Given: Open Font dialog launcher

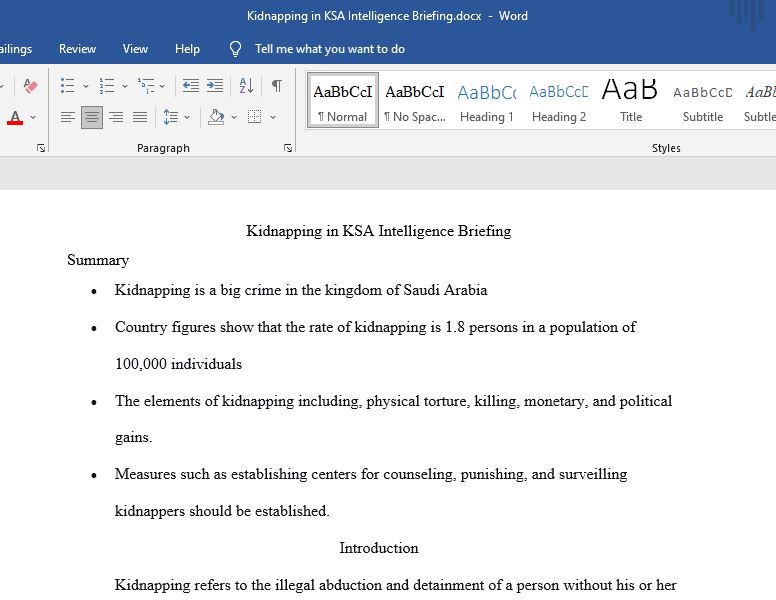Looking at the screenshot, I should (41, 148).
